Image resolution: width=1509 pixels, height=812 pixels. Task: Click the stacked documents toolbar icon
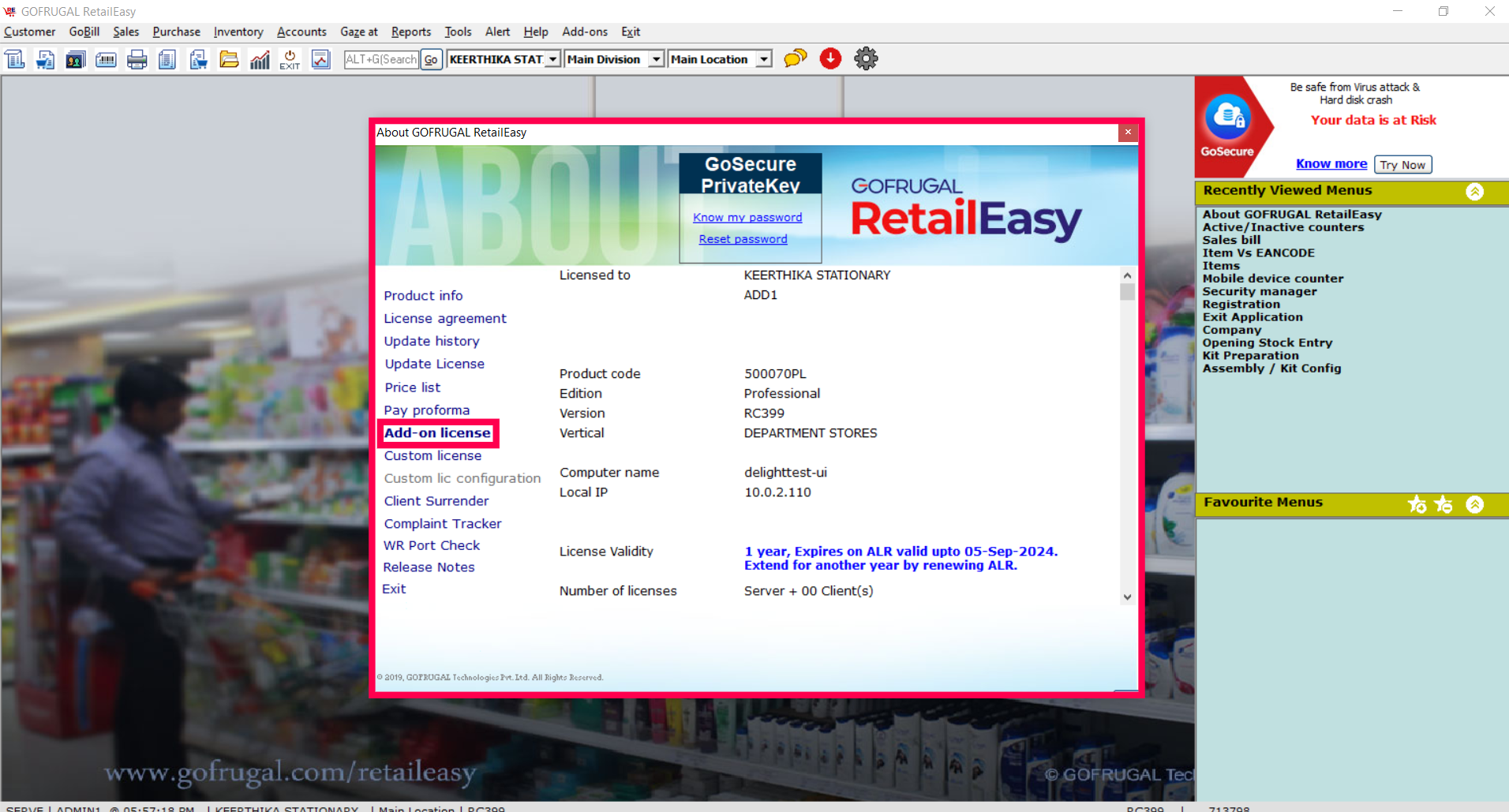tap(167, 59)
